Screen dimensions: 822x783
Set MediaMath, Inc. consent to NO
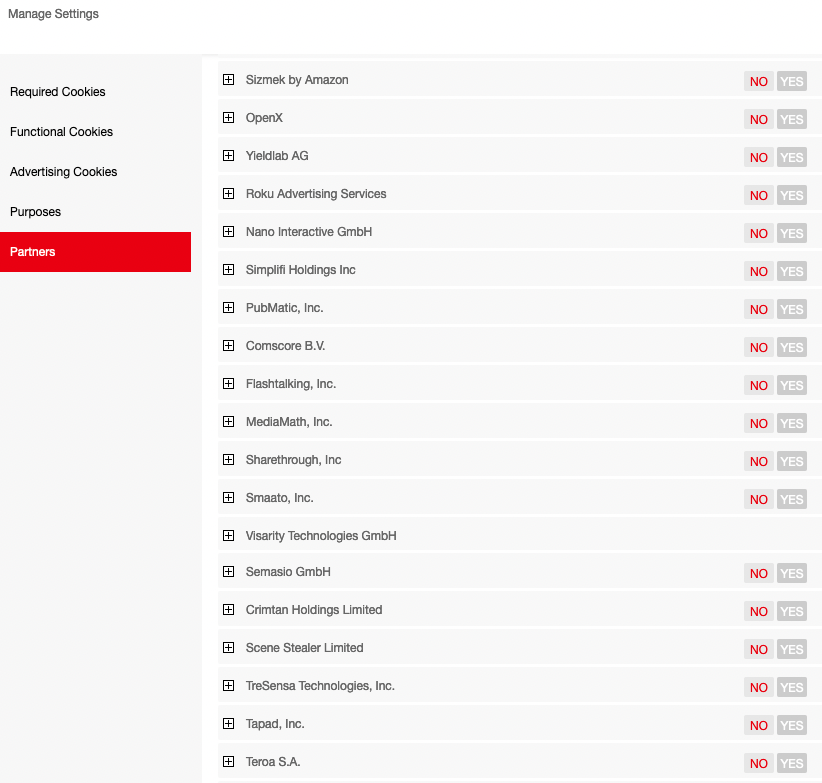click(x=759, y=423)
